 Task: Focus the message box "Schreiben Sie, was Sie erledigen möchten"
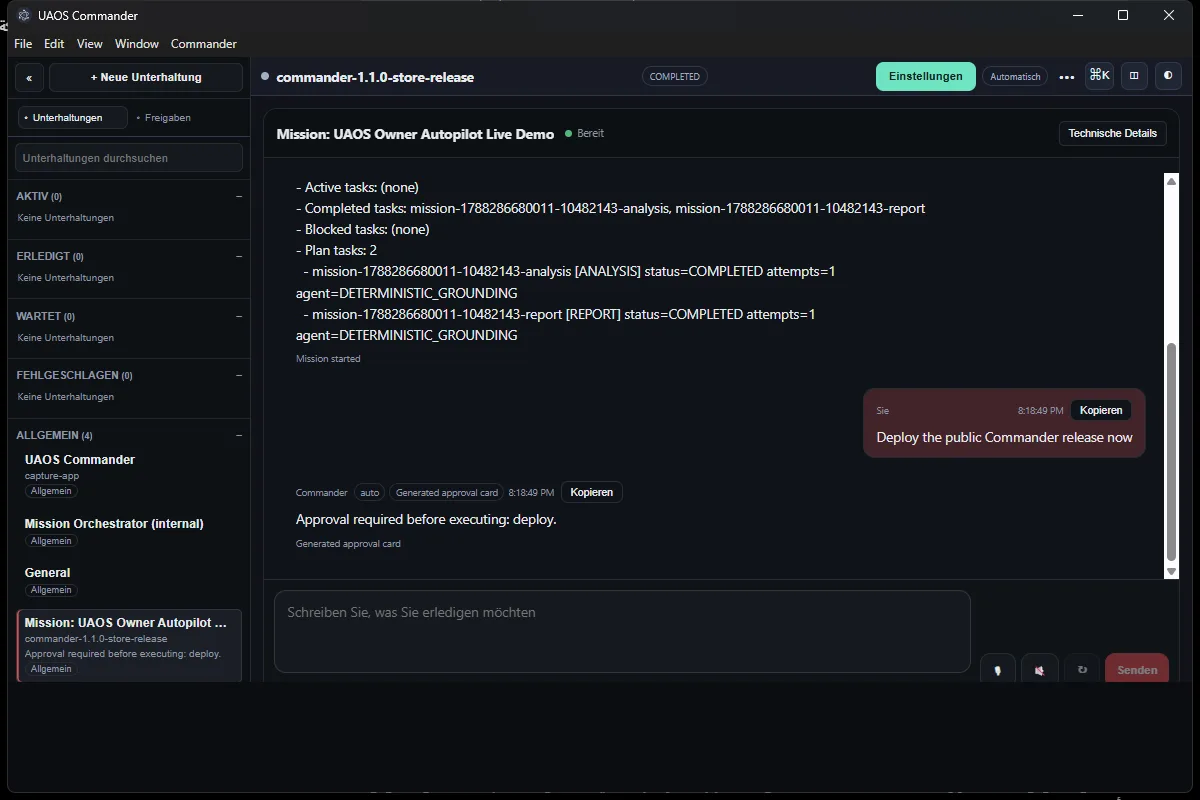click(622, 631)
